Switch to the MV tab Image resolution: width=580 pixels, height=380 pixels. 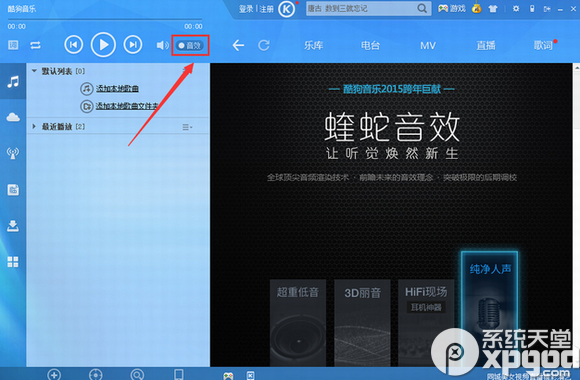[428, 46]
